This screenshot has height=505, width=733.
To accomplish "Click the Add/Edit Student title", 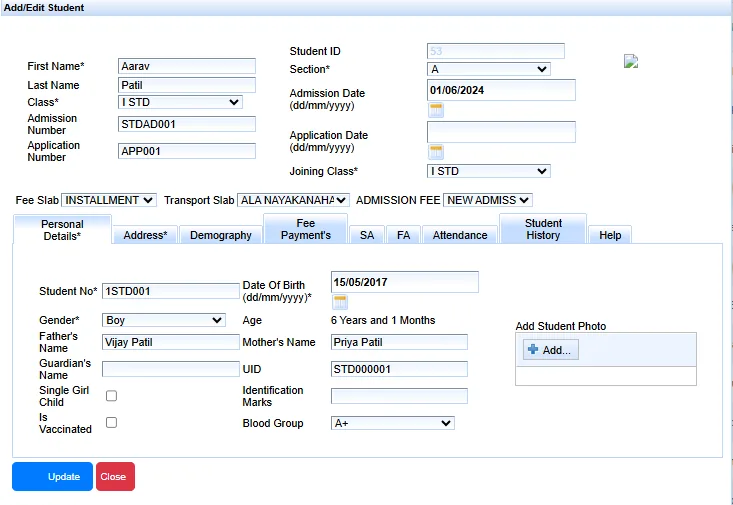I will click(x=44, y=7).
